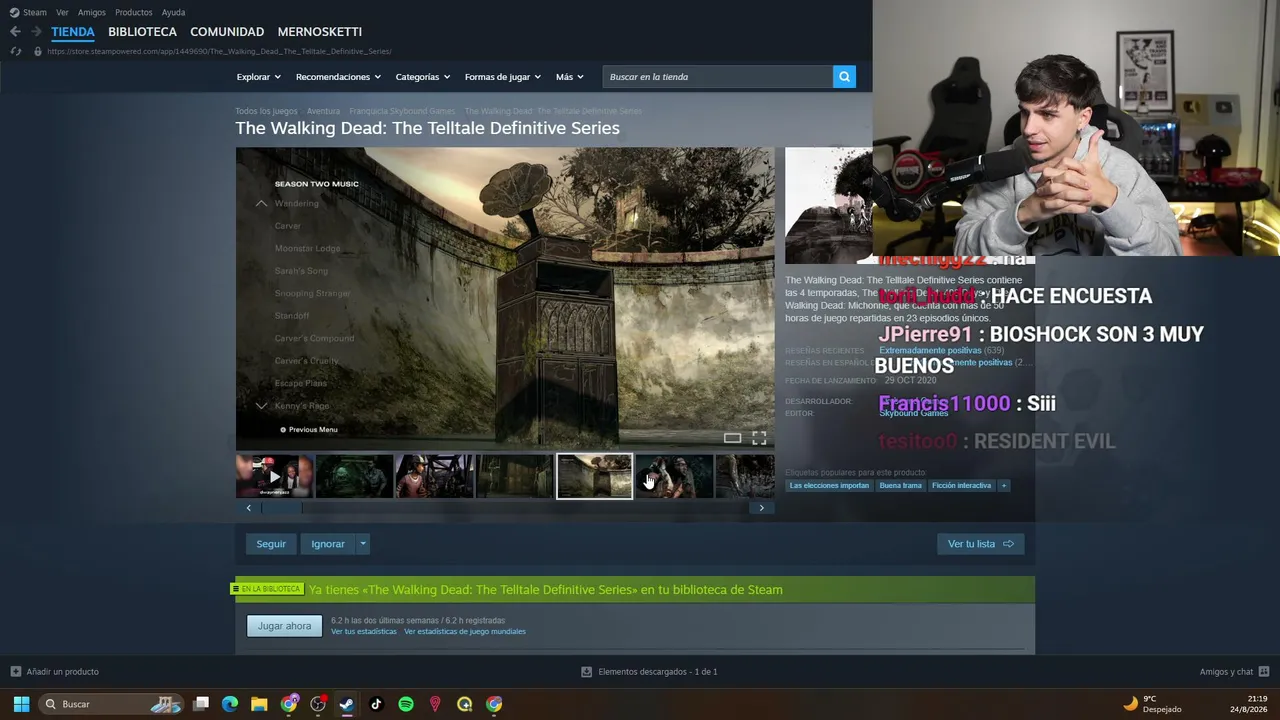Viewport: 1280px width, 720px height.
Task: Open the weather widget showing Despejado
Action: [x=1152, y=704]
